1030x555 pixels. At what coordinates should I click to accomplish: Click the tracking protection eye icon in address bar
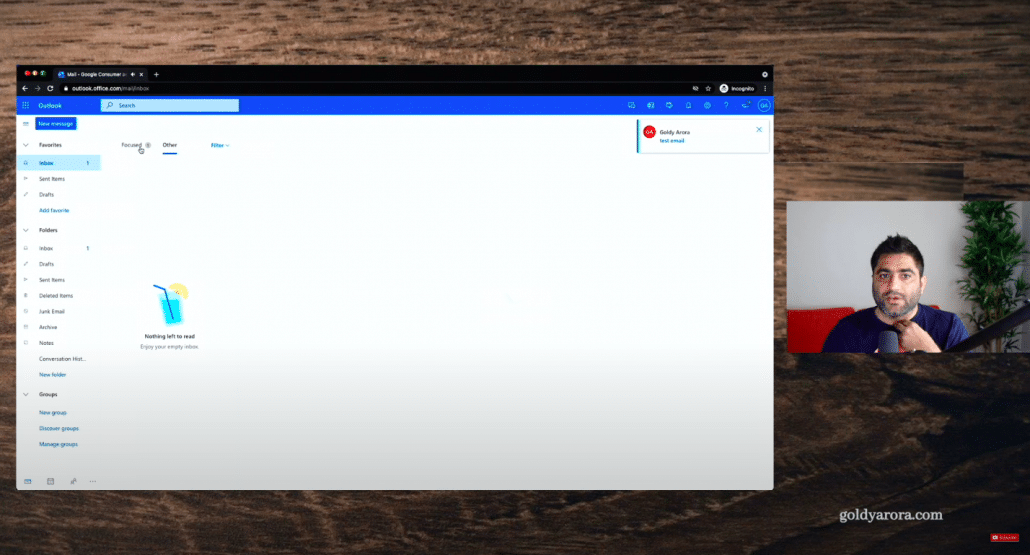696,88
